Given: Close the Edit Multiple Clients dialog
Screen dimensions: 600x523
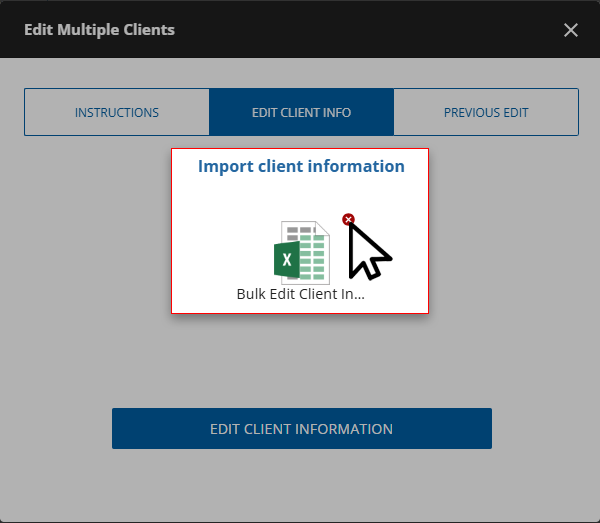Looking at the screenshot, I should coord(571,30).
